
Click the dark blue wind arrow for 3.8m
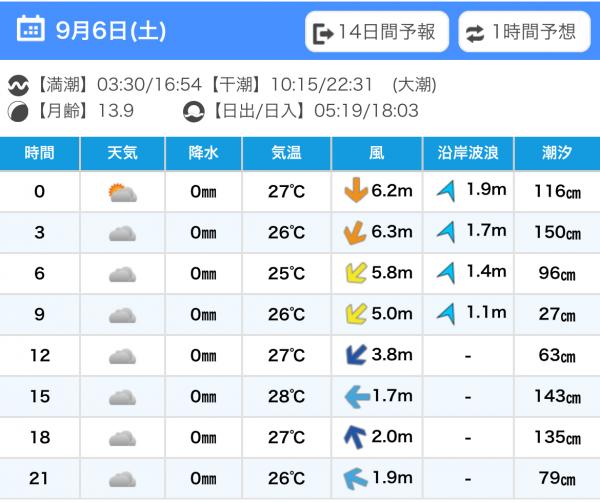(x=352, y=355)
